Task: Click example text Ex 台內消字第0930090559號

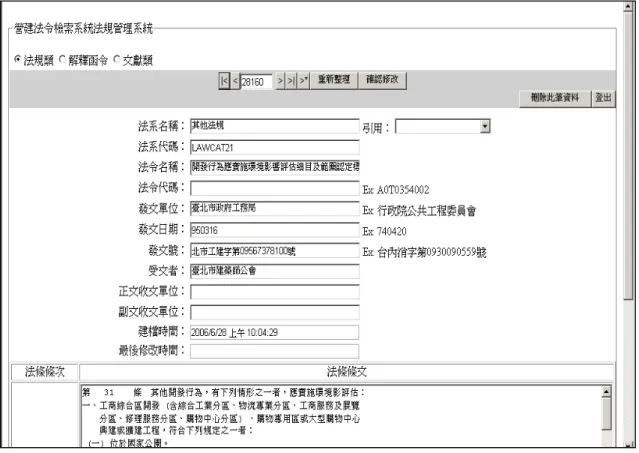Action: pos(424,252)
